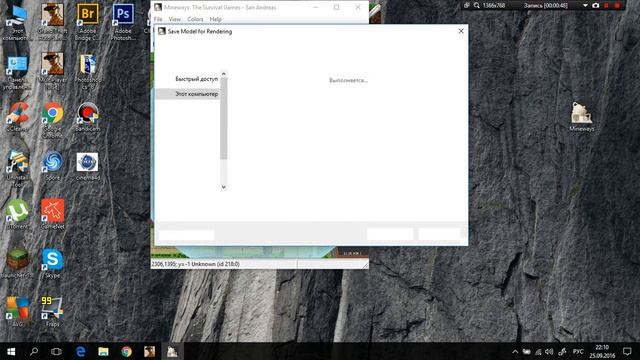The image size is (640, 360).
Task: Open the volume control in system tray
Action: (x=549, y=351)
